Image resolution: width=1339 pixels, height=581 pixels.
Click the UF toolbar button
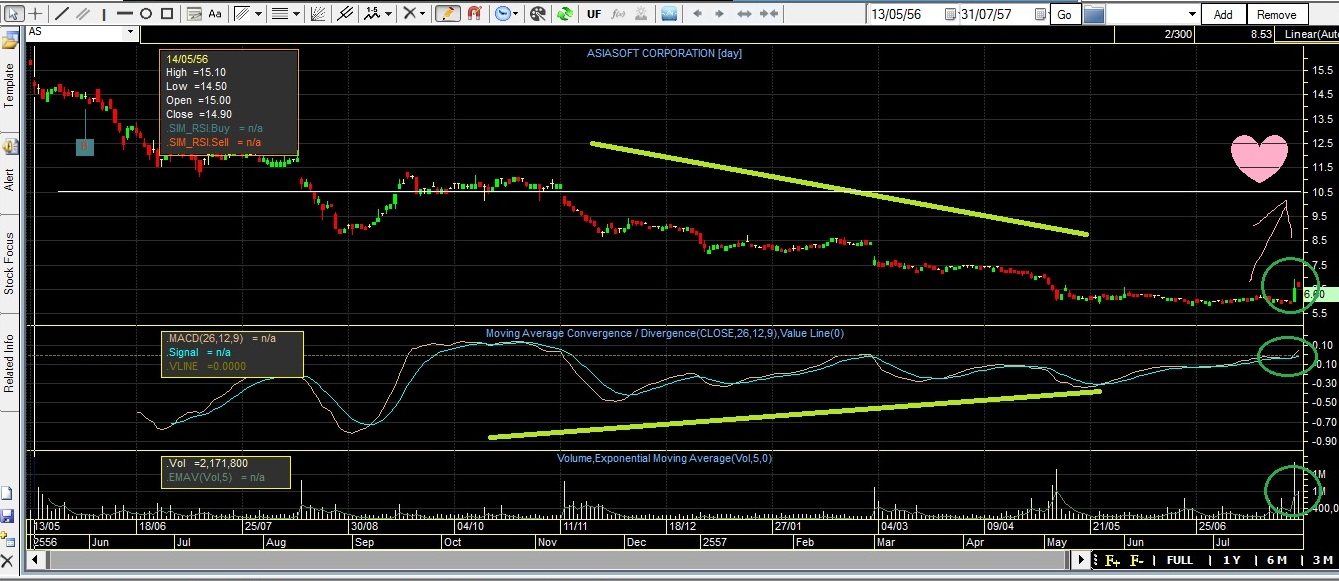594,14
